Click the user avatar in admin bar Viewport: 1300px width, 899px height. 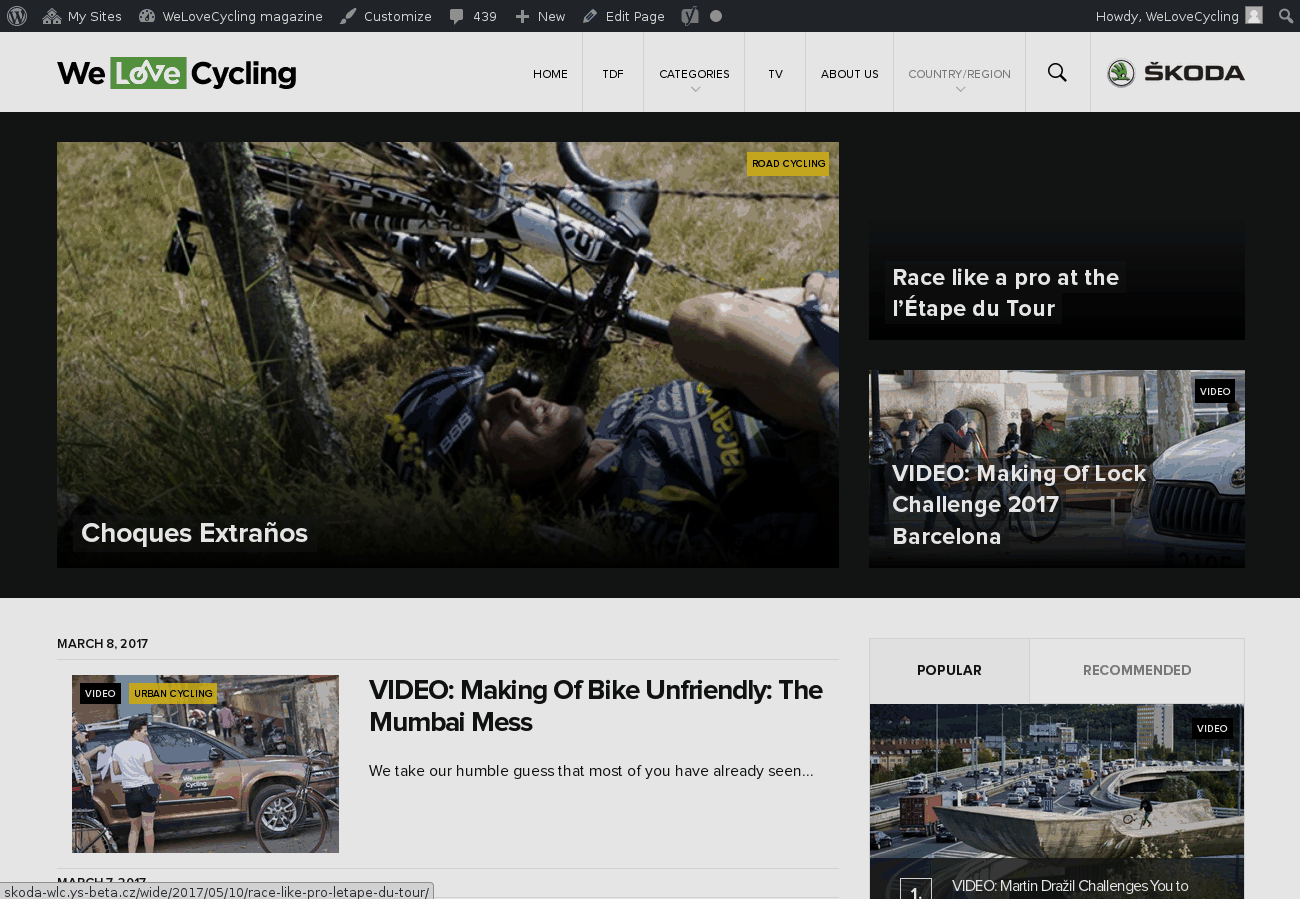(x=1254, y=16)
